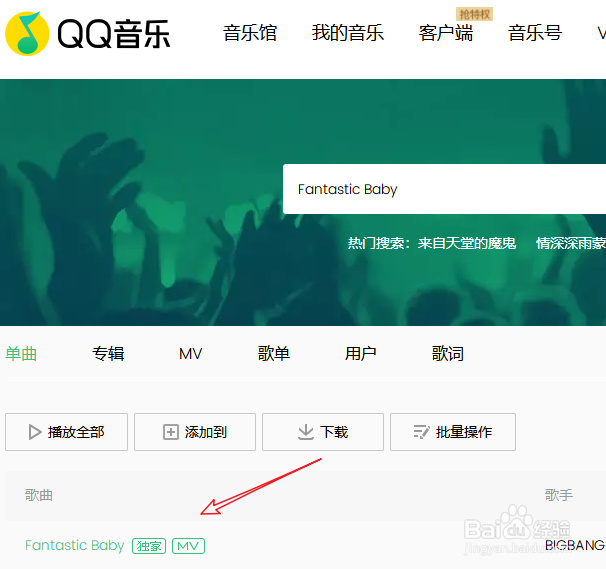
Task: Switch to the 歌单 results tab
Action: point(274,354)
